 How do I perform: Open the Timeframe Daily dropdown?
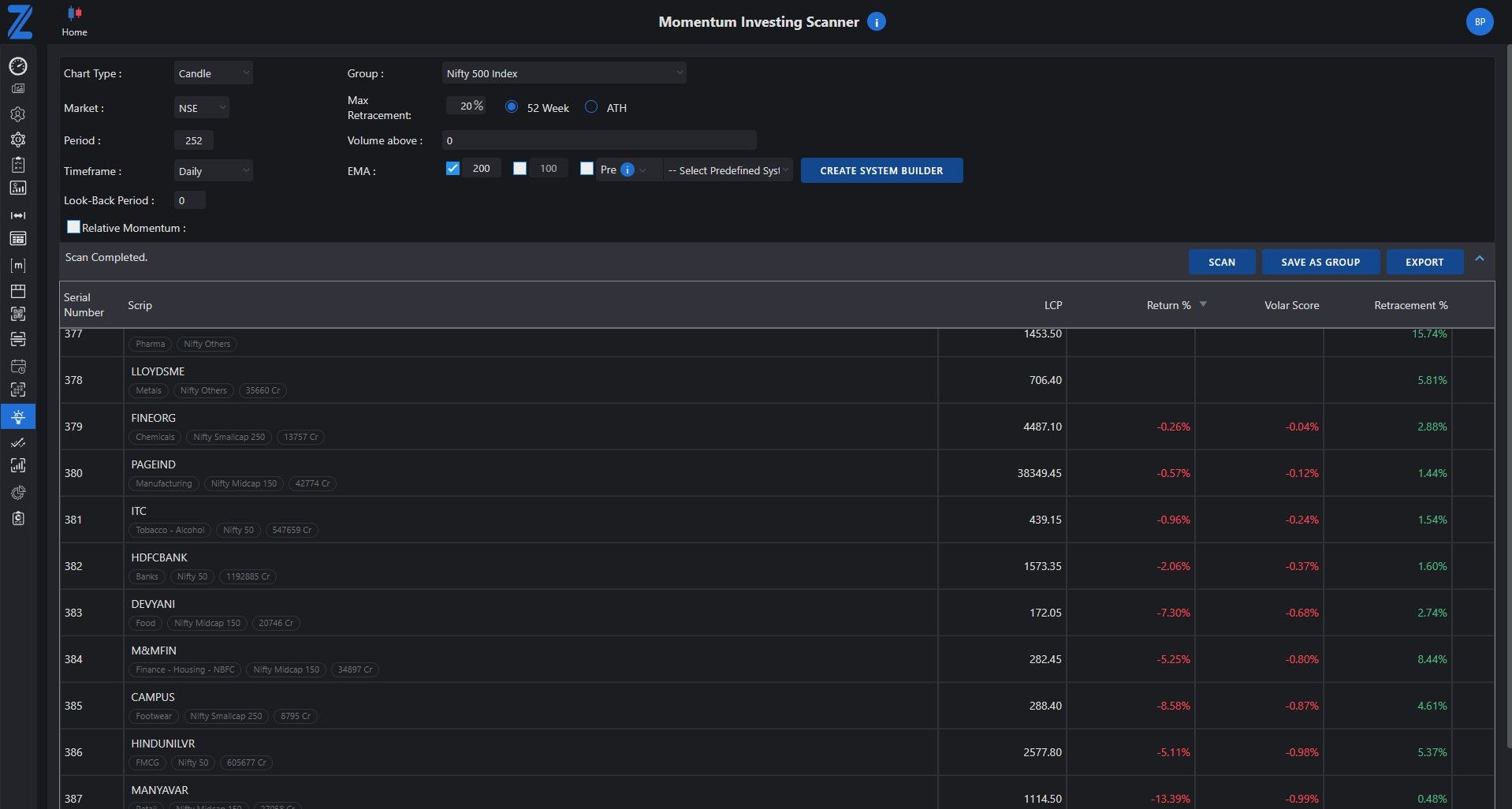pos(213,171)
